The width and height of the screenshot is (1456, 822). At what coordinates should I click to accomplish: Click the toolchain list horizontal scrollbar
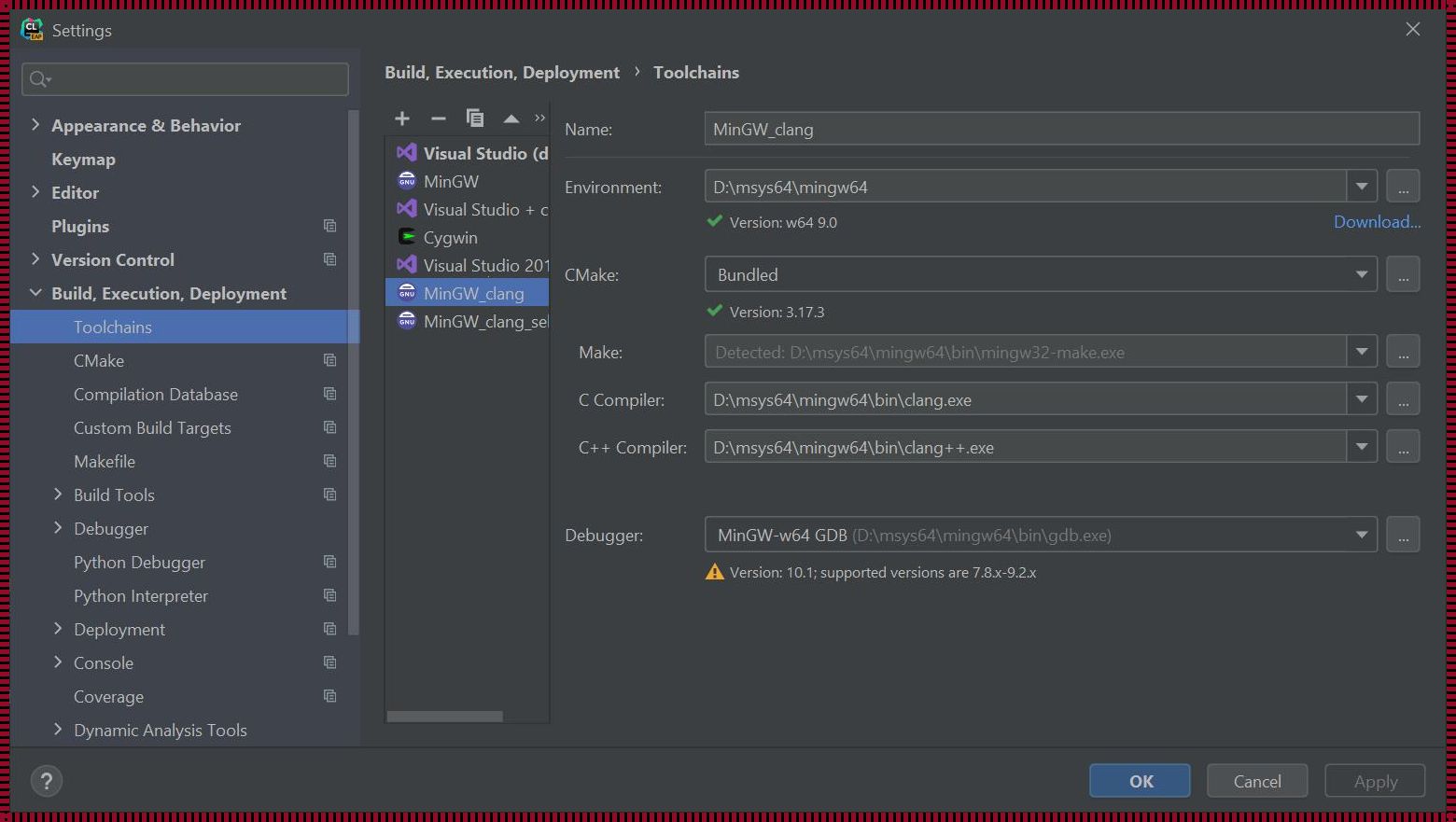(445, 717)
